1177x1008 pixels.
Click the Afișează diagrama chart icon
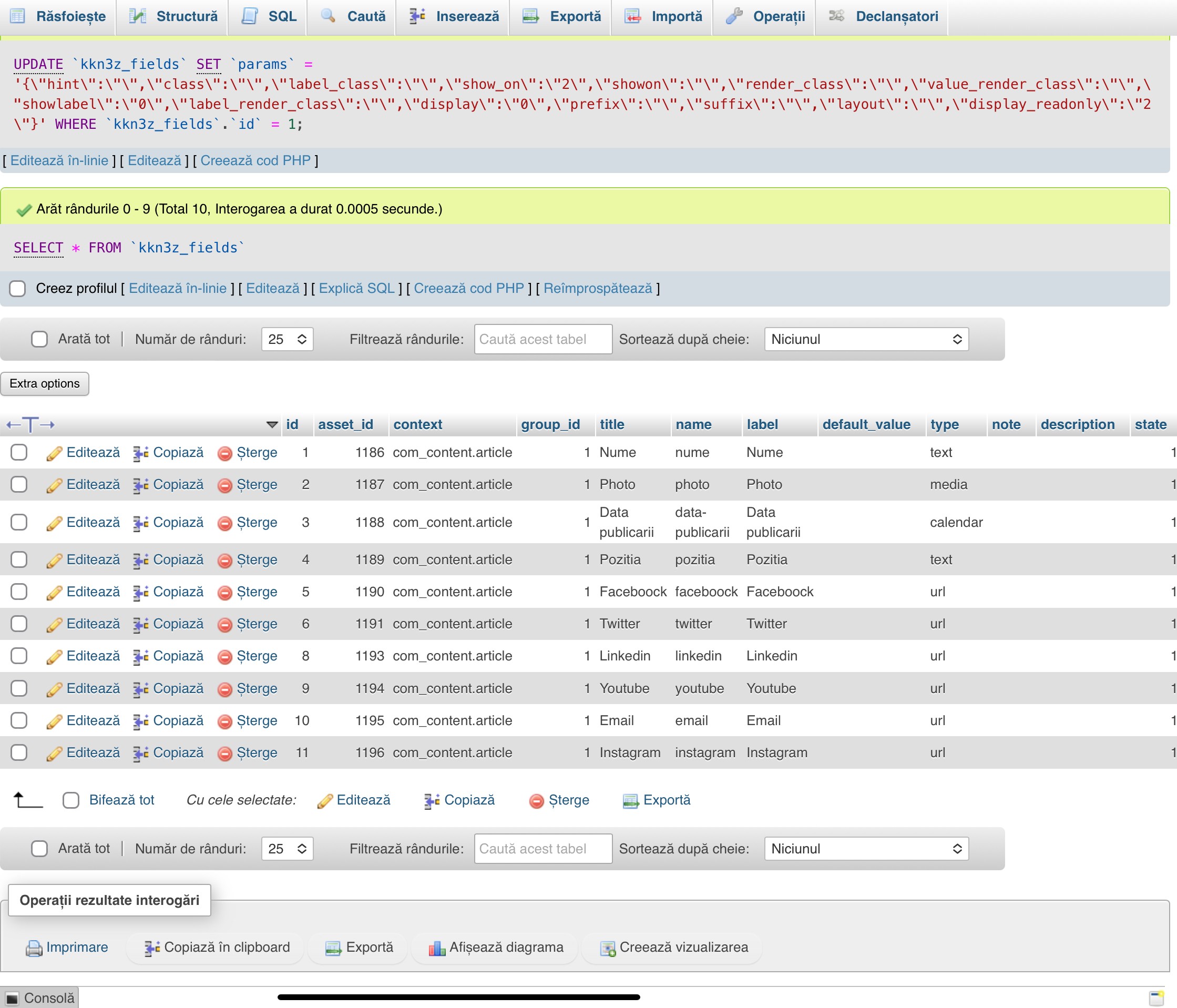437,948
